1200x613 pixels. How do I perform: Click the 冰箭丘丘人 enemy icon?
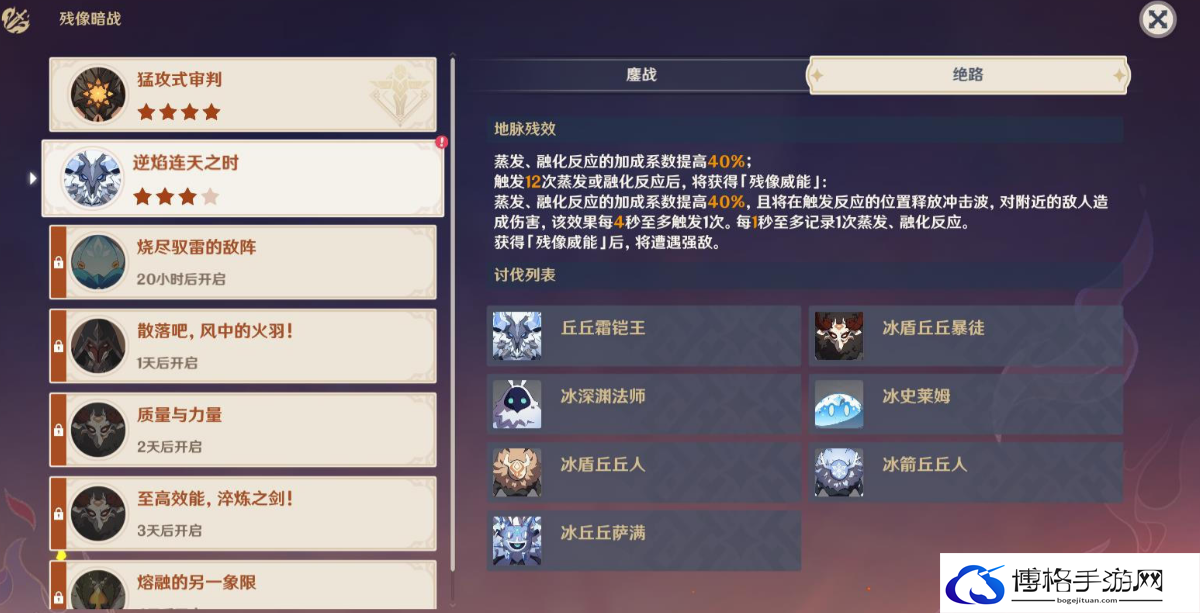tap(839, 472)
